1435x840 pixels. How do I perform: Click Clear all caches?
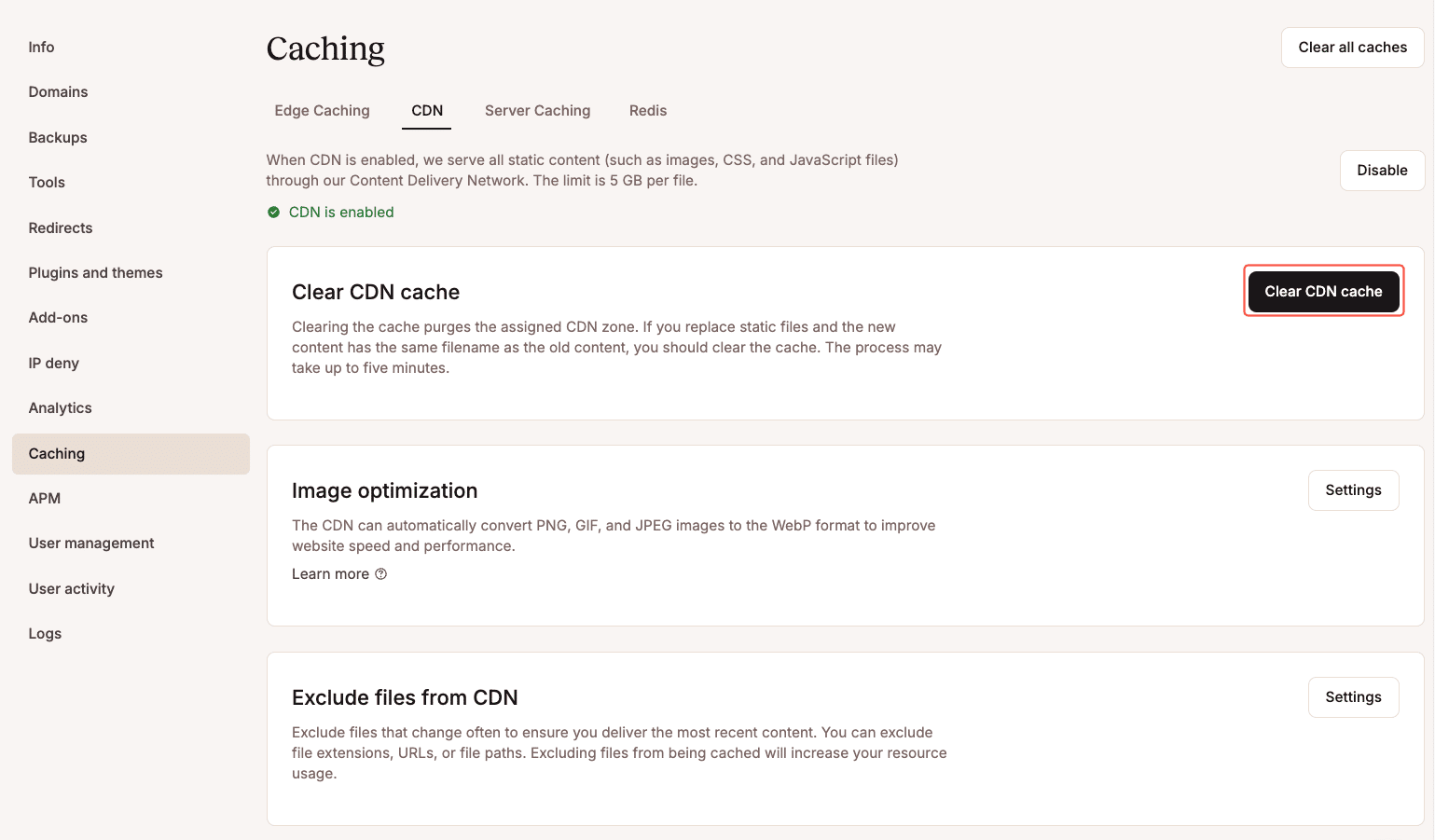pyautogui.click(x=1352, y=47)
